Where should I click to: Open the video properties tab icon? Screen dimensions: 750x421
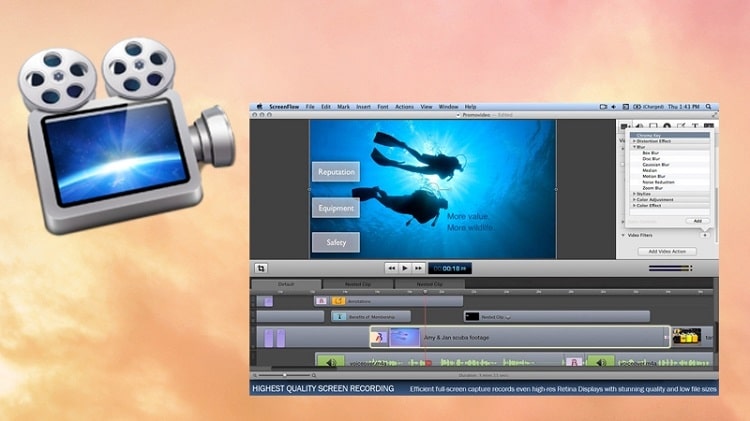[x=625, y=127]
